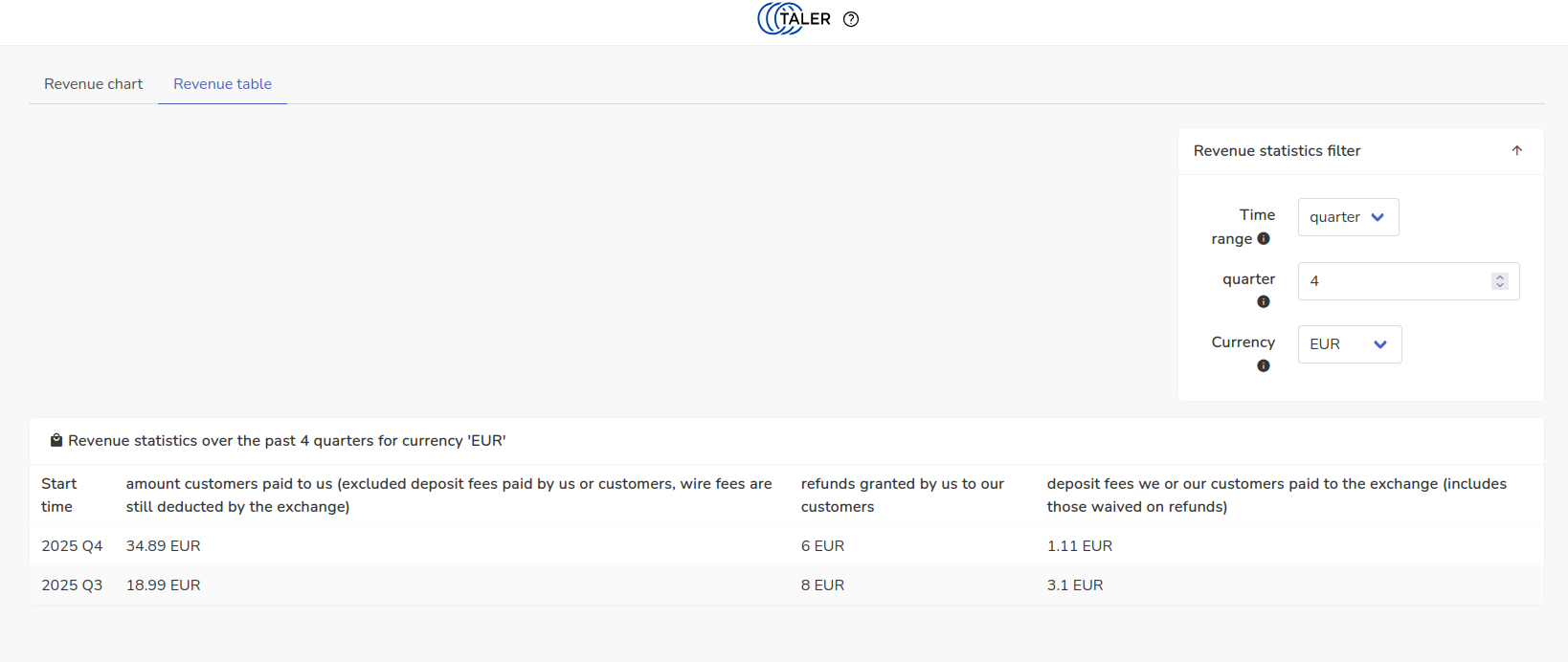Image resolution: width=1568 pixels, height=662 pixels.
Task: Click the refunds granted column header
Action: click(902, 495)
